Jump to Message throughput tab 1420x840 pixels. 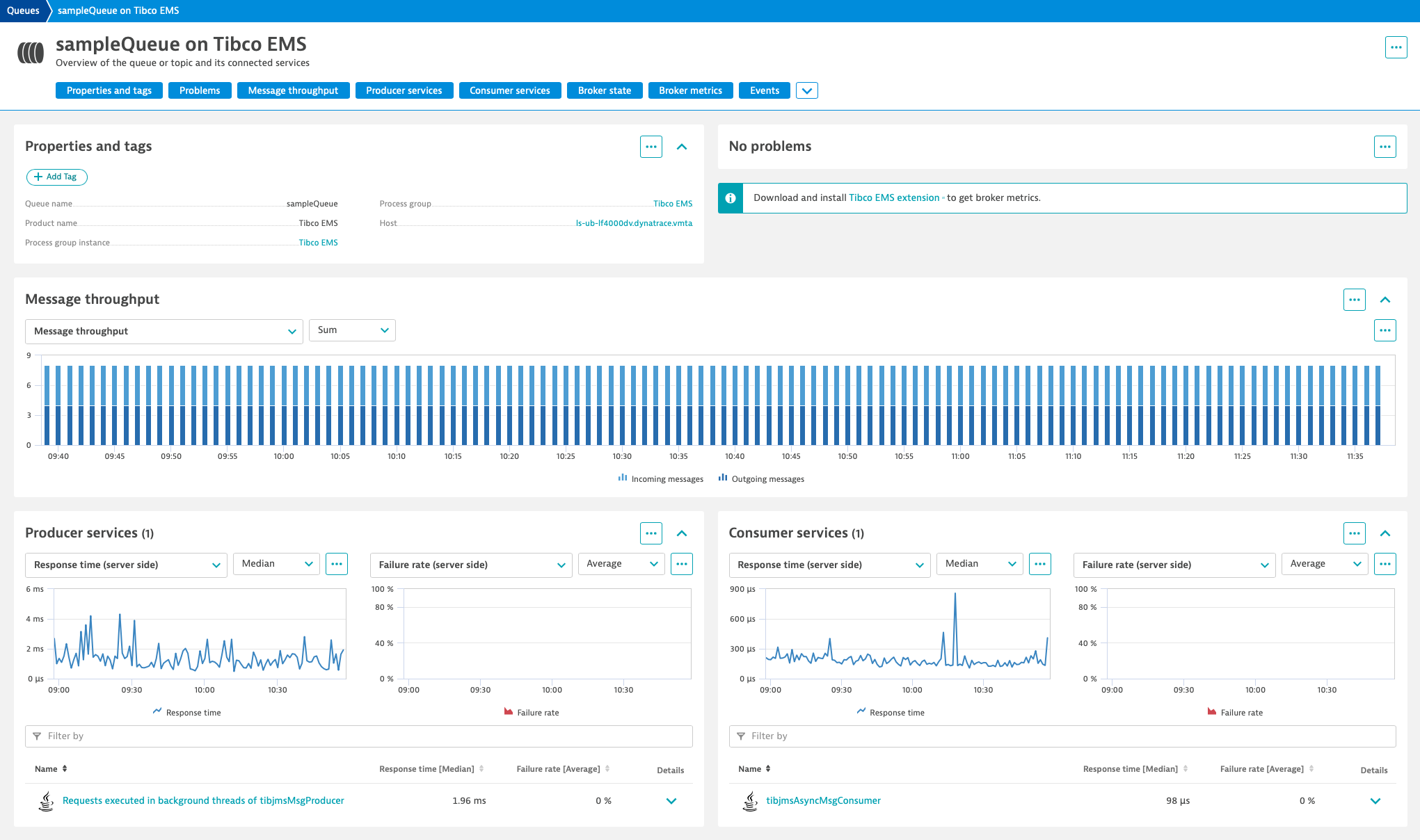(293, 90)
